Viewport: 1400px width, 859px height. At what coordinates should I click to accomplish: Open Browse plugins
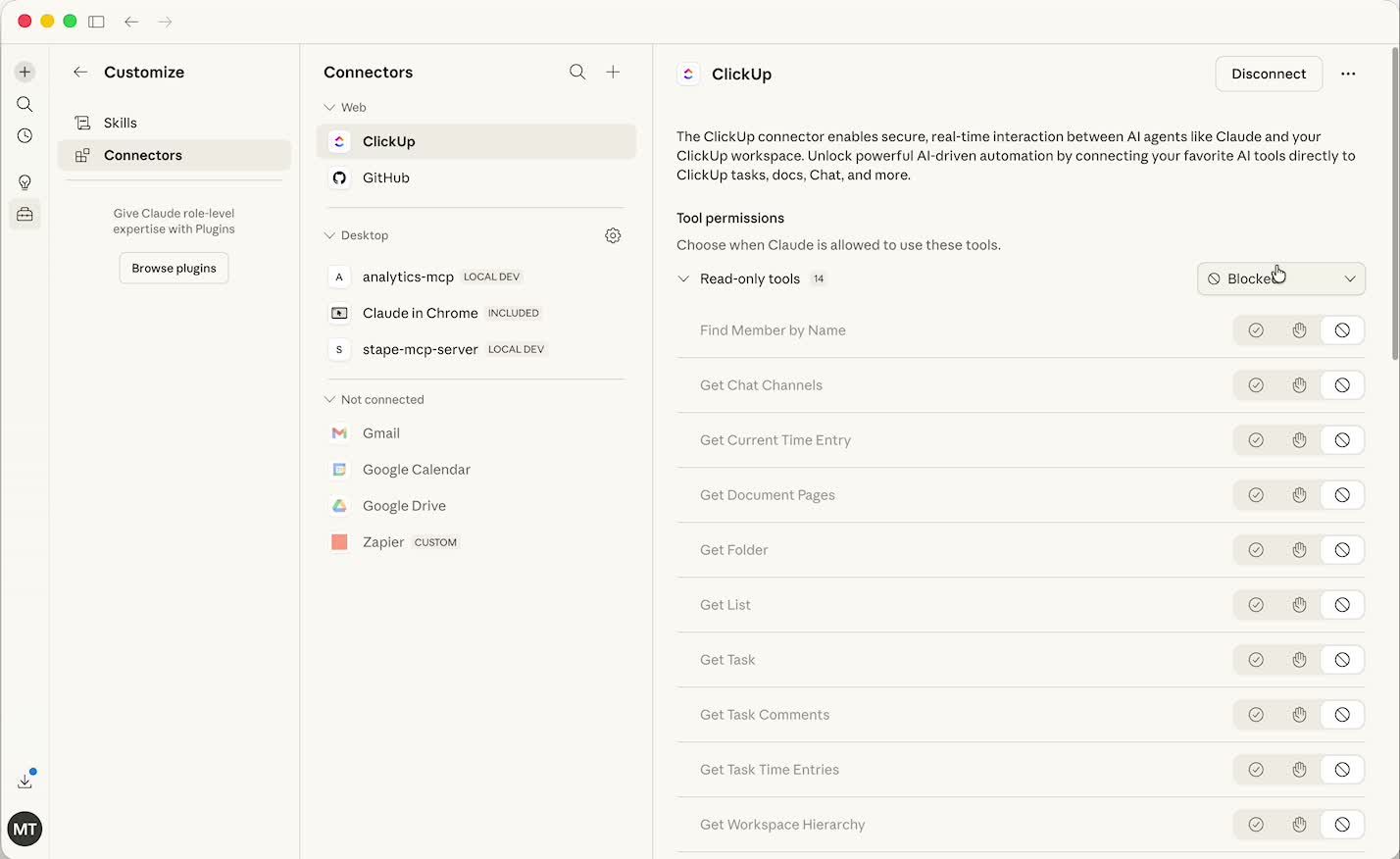point(174,268)
